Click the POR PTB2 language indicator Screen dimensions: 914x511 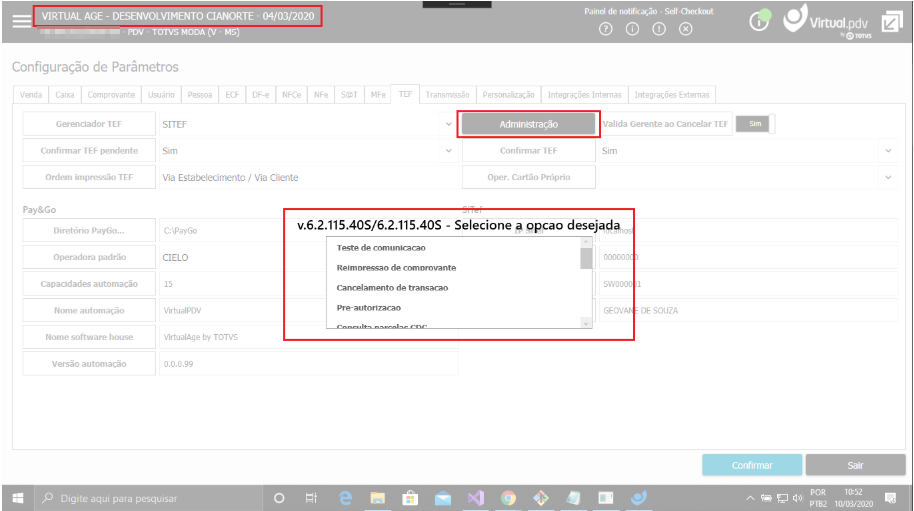(x=818, y=498)
